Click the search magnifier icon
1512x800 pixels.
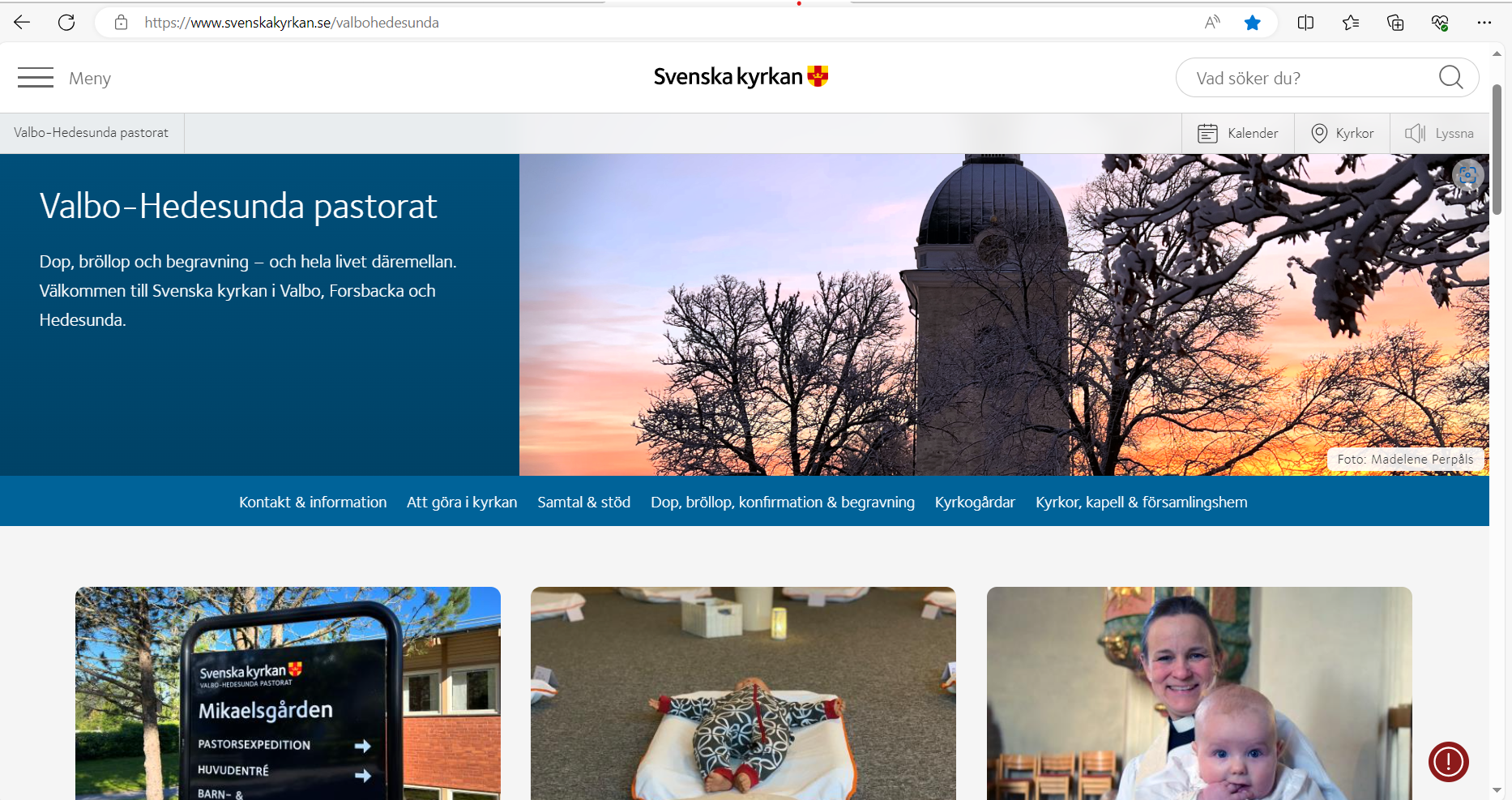coord(1450,78)
